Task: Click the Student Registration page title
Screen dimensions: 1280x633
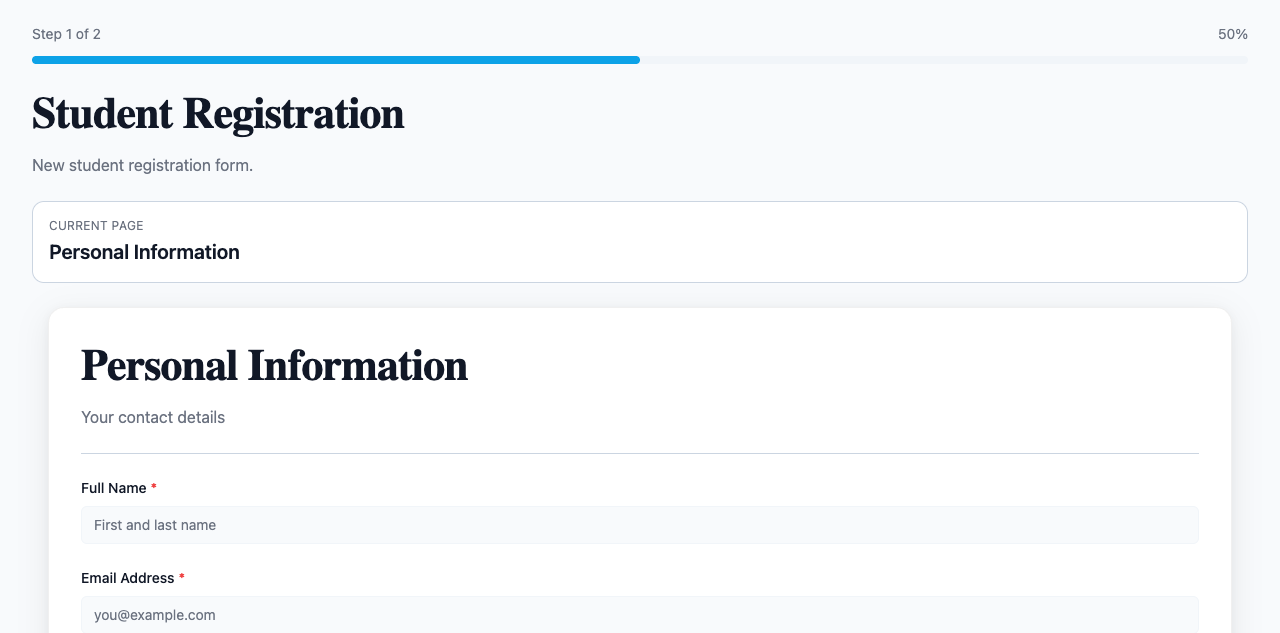Action: tap(218, 114)
